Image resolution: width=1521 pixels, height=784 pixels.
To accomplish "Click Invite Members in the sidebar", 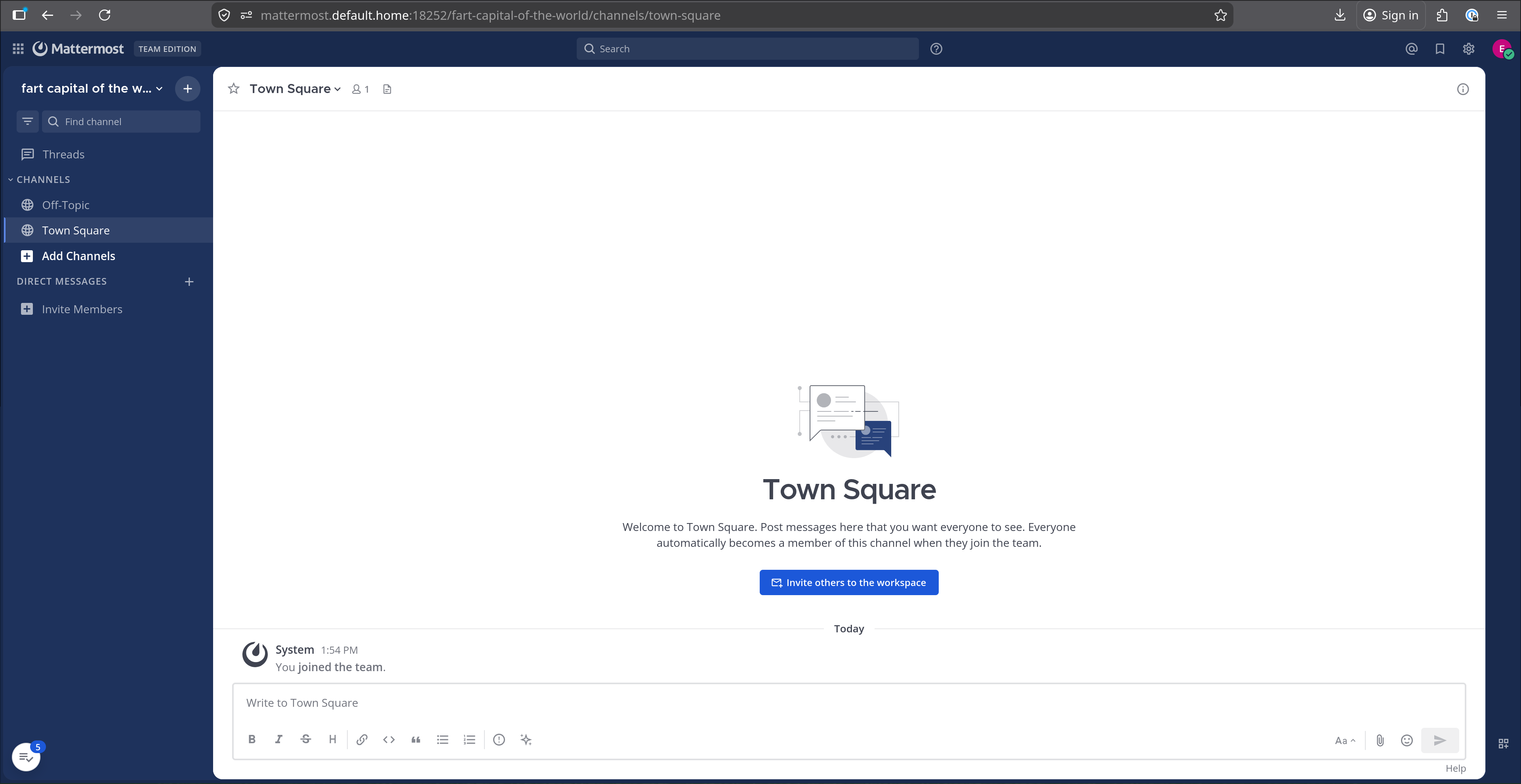I will pyautogui.click(x=82, y=309).
